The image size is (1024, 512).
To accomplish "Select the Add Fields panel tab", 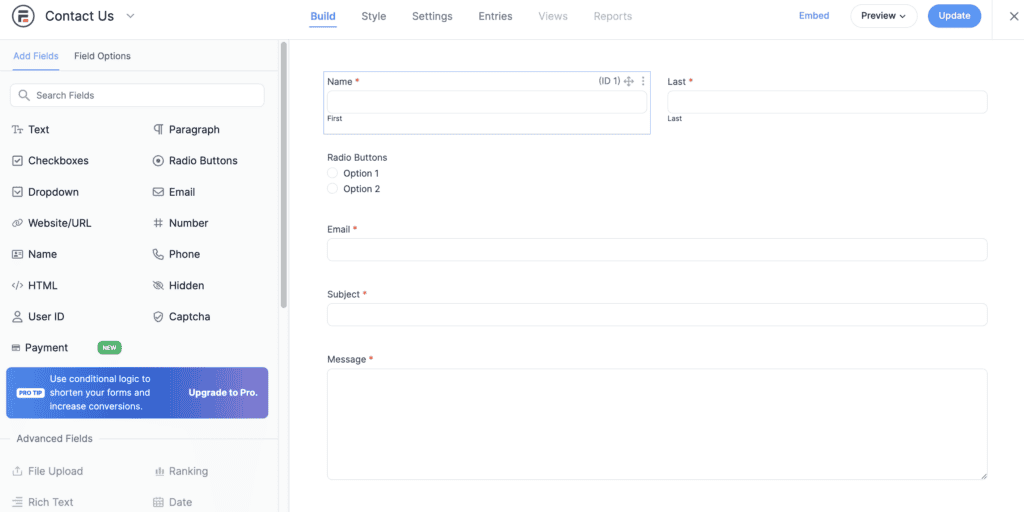I will pyautogui.click(x=36, y=56).
